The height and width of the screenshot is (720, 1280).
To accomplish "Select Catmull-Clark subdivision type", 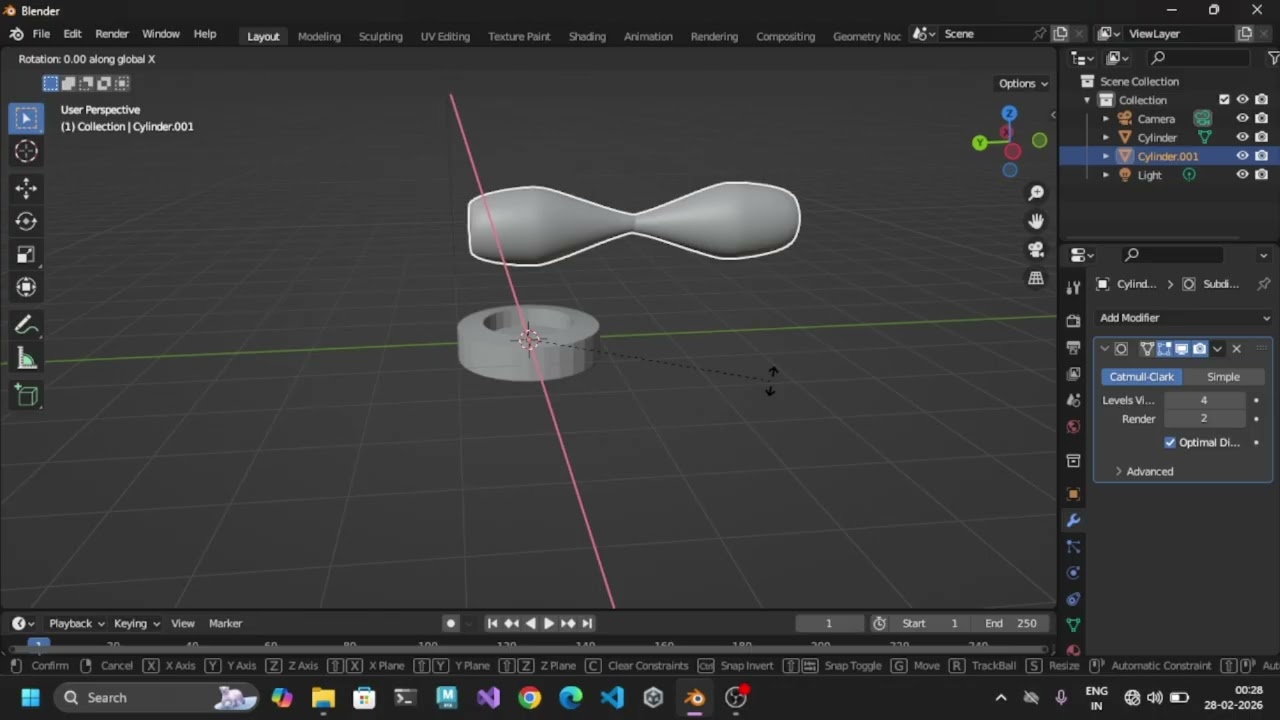I will point(1141,377).
